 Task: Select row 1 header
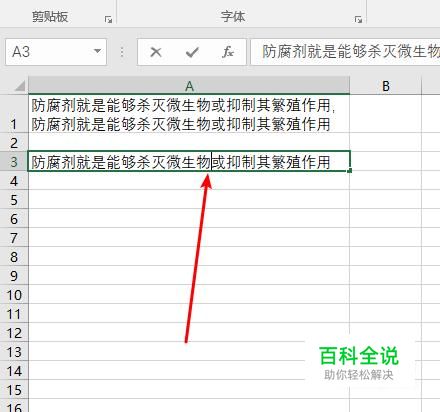pos(14,114)
